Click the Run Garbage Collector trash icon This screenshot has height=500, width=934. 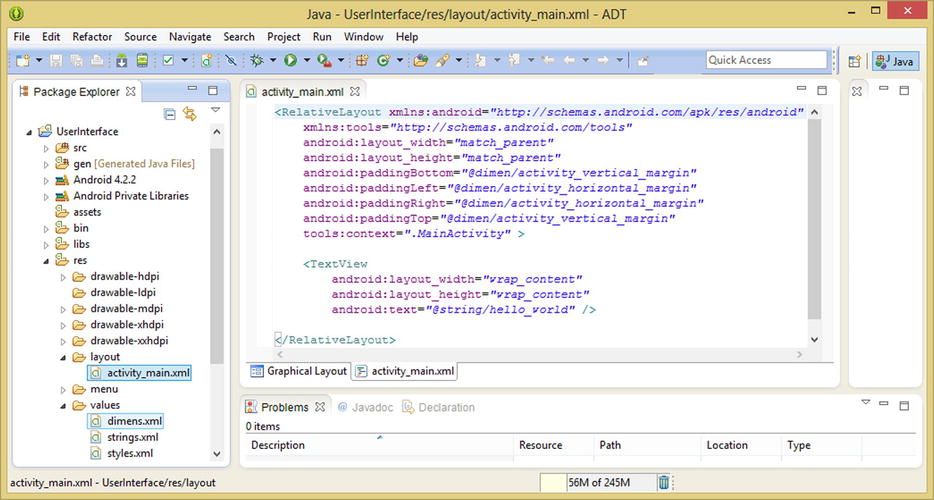[x=664, y=482]
